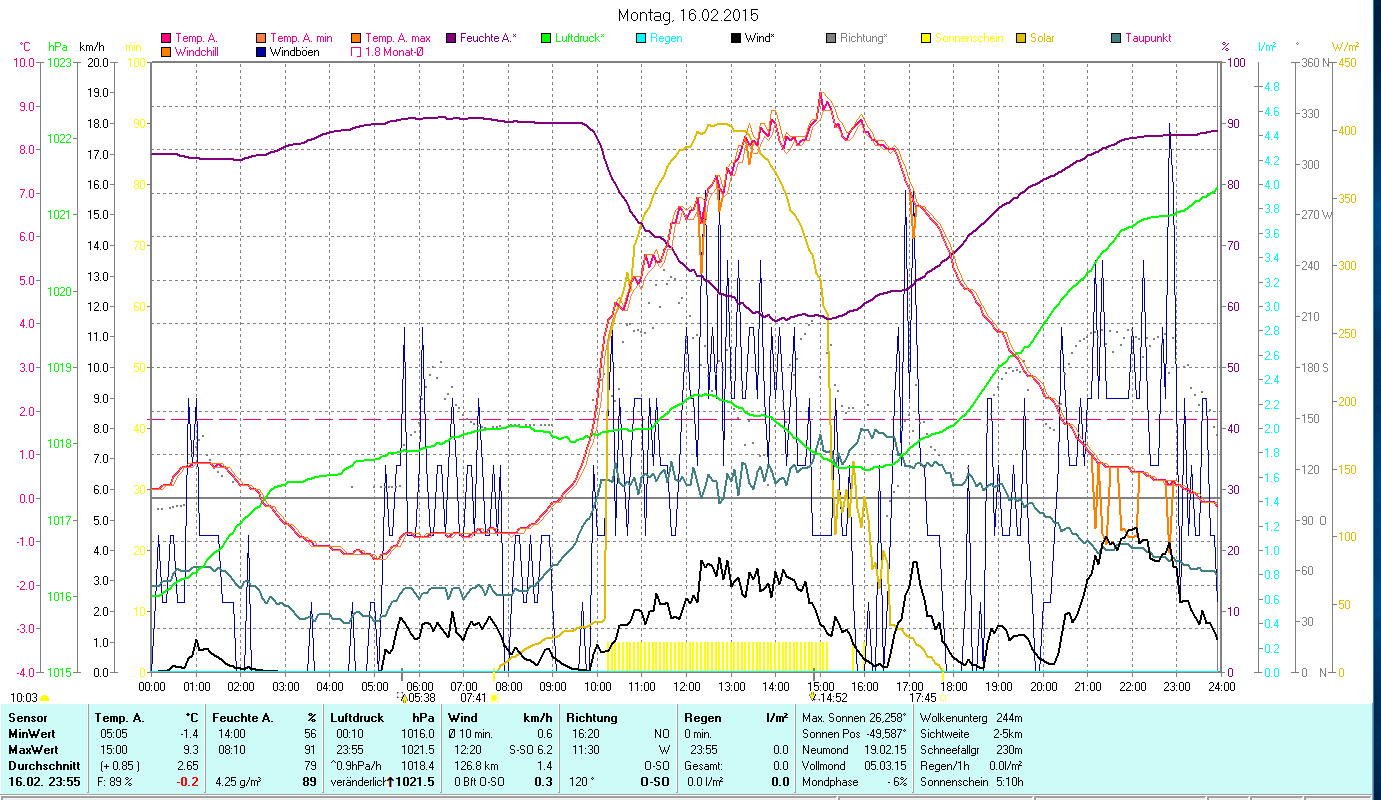Click the Max. Sonnen 26,258° entry
This screenshot has width=1381, height=800.
855,718
